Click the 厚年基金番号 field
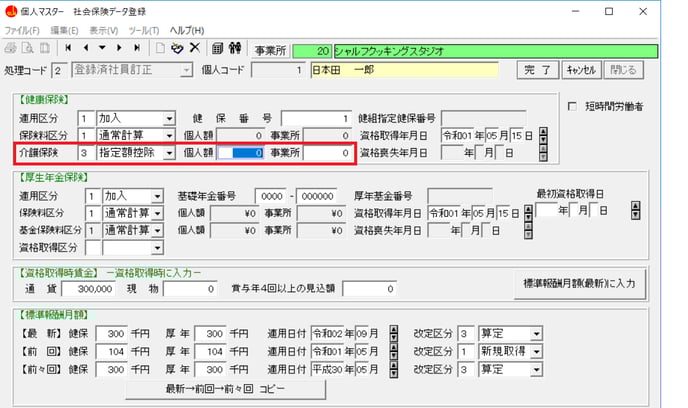The width and height of the screenshot is (688, 408). point(460,196)
